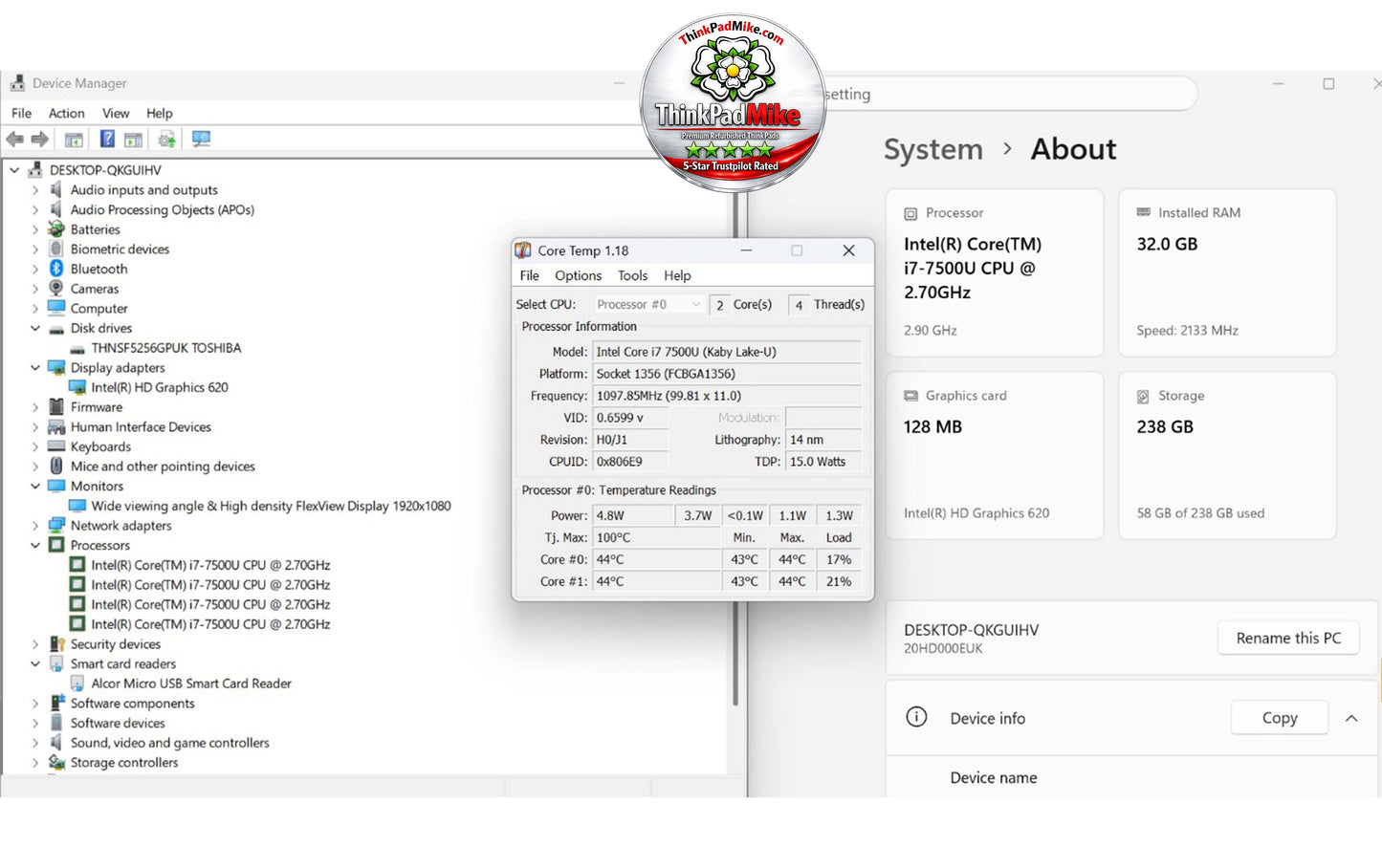Toggle the Show/Hide Console Tree toolbar icon
Screen dimensions: 1382x868
tap(74, 140)
